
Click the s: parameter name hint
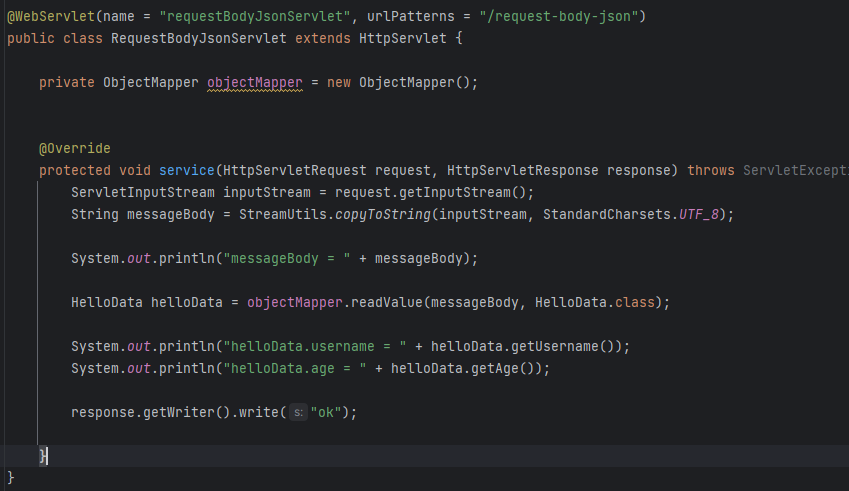click(x=298, y=413)
